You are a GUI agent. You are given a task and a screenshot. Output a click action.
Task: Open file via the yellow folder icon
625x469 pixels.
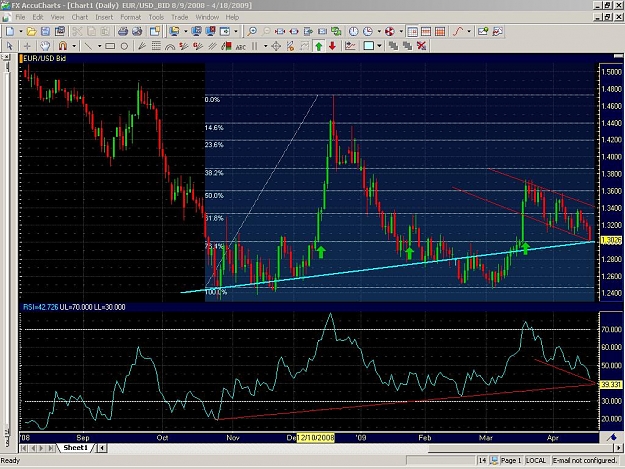(31, 31)
